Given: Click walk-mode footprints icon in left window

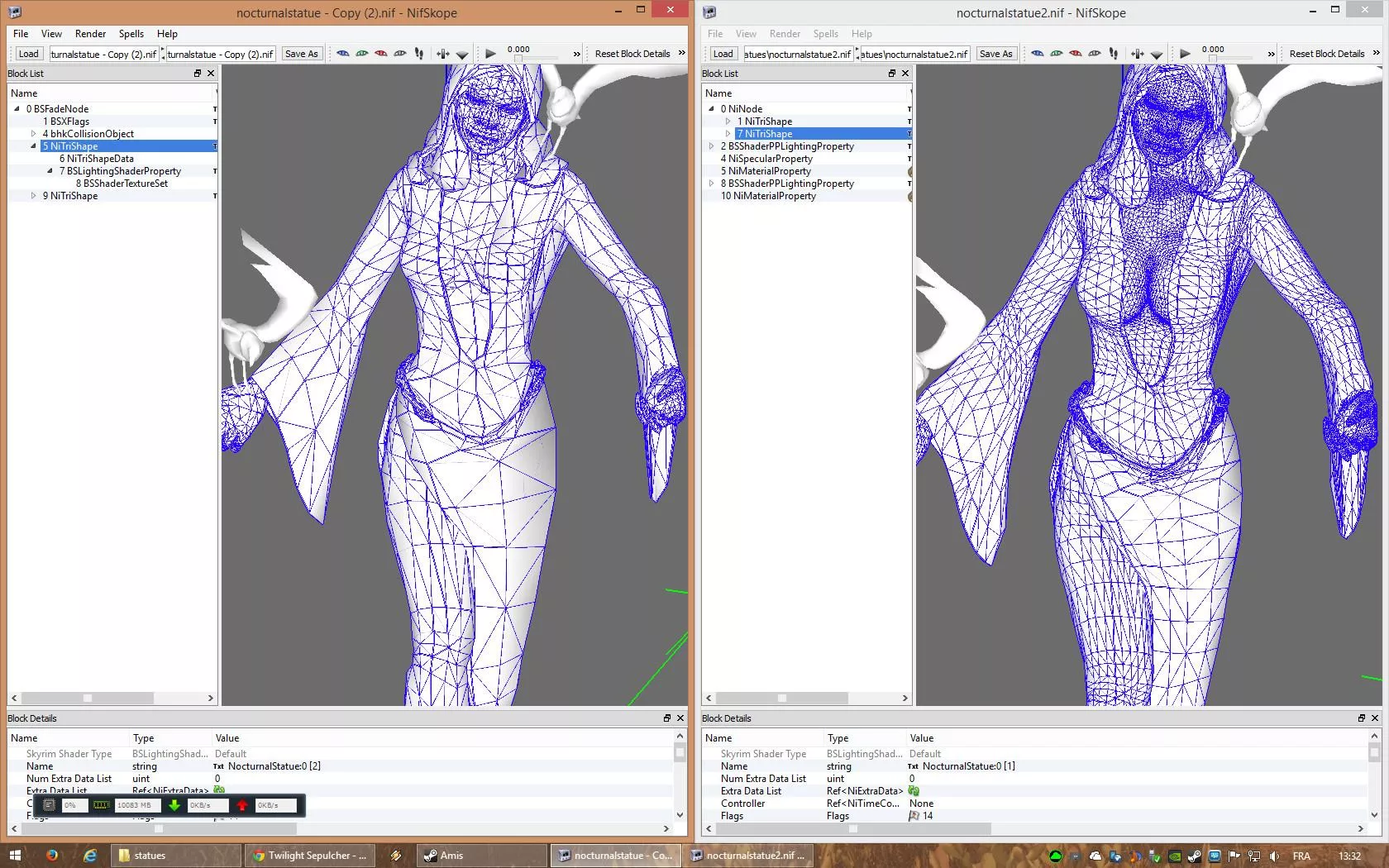Looking at the screenshot, I should pos(419,54).
